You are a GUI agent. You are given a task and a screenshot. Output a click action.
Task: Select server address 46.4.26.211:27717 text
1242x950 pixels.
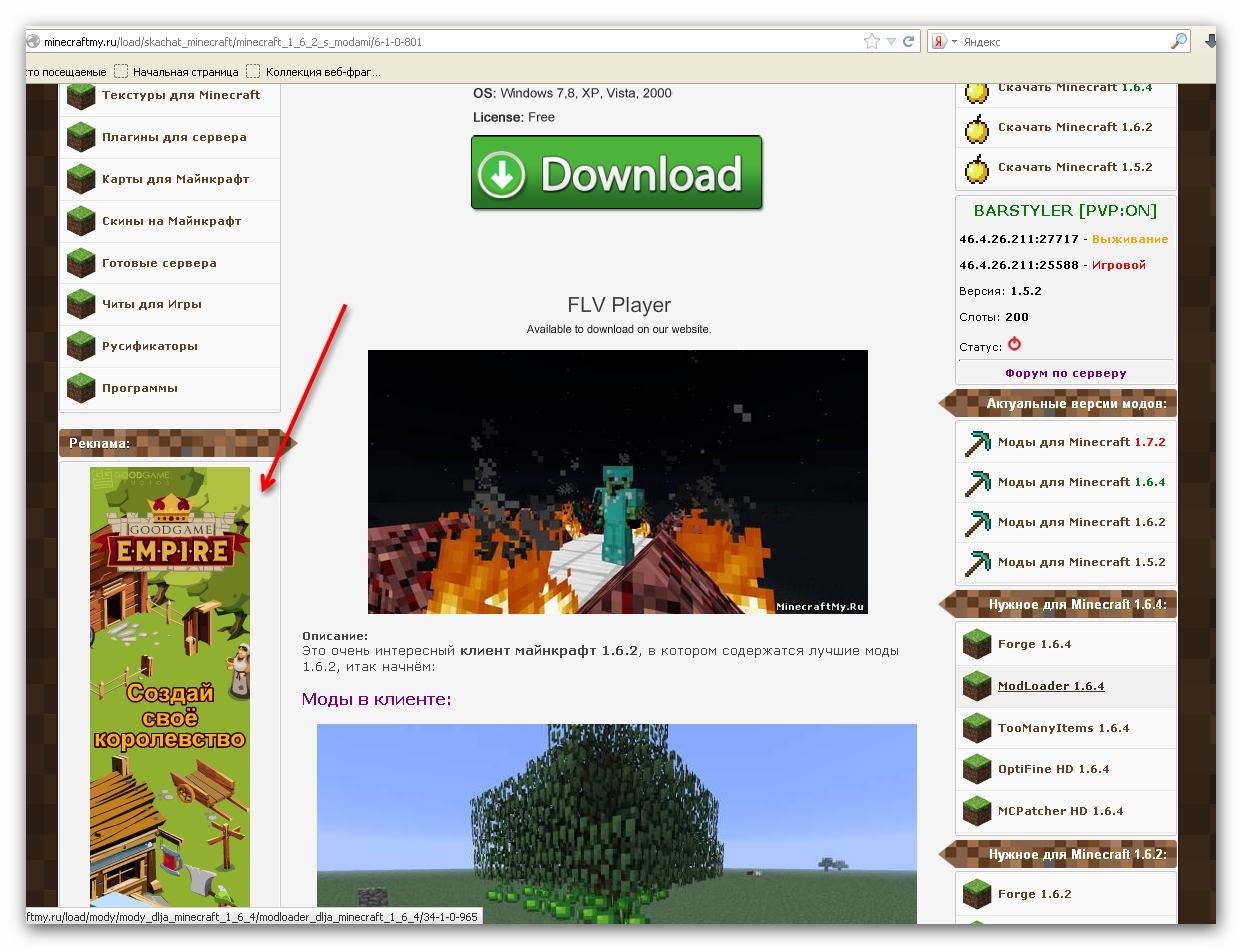1019,239
